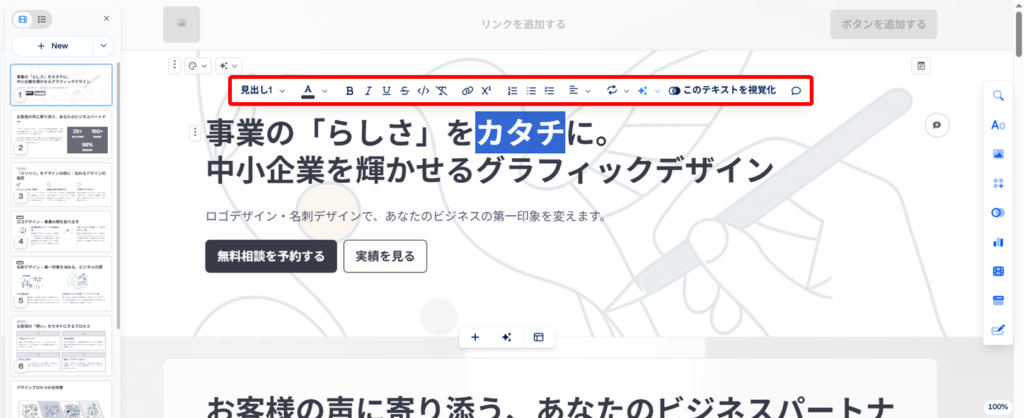Screen dimensions: 1024x418
Task: Toggle the checklist formatting
Action: point(549,91)
